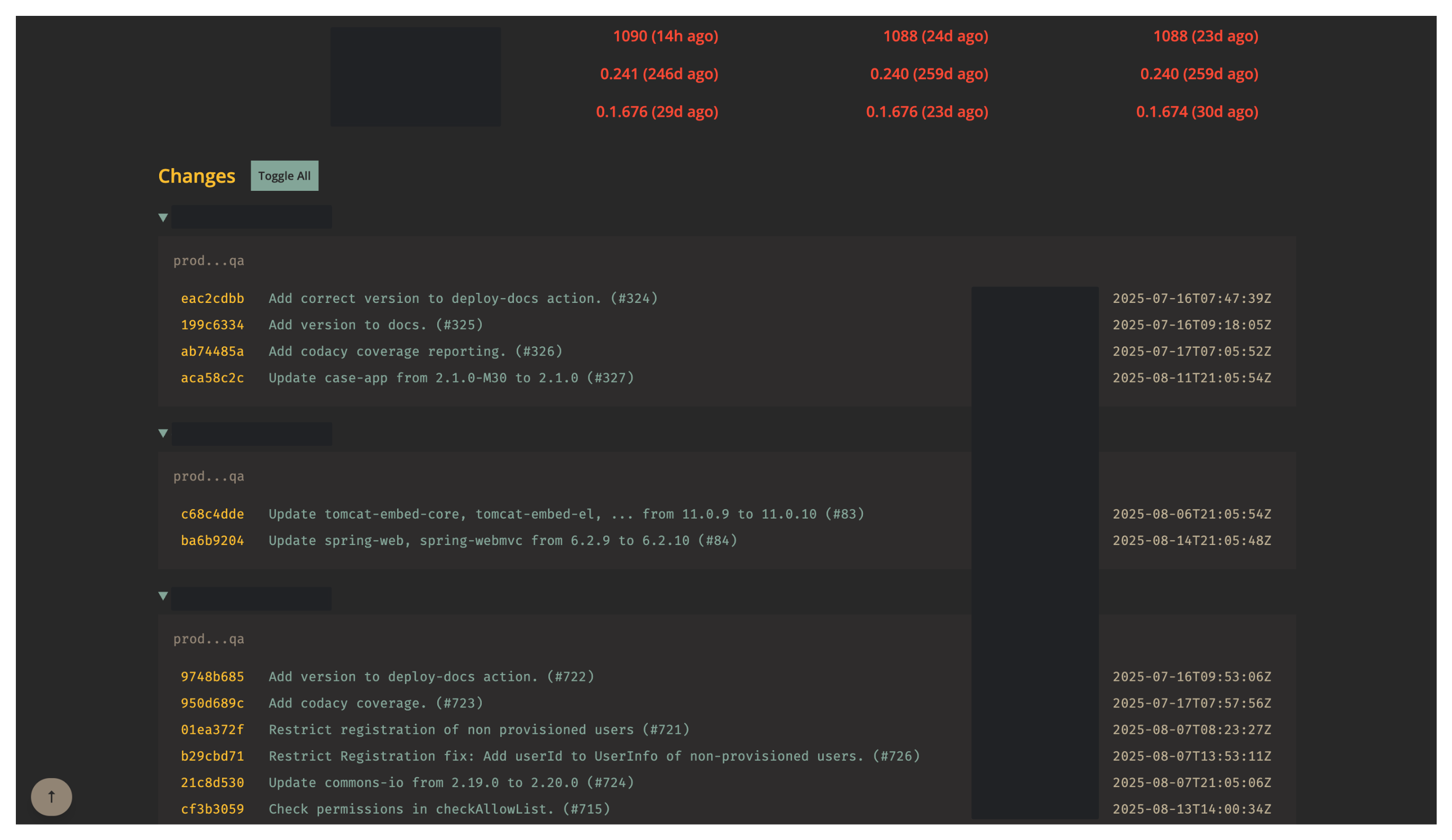Open commit c68c4dde link
The height and width of the screenshot is (840, 1452).
(x=212, y=514)
